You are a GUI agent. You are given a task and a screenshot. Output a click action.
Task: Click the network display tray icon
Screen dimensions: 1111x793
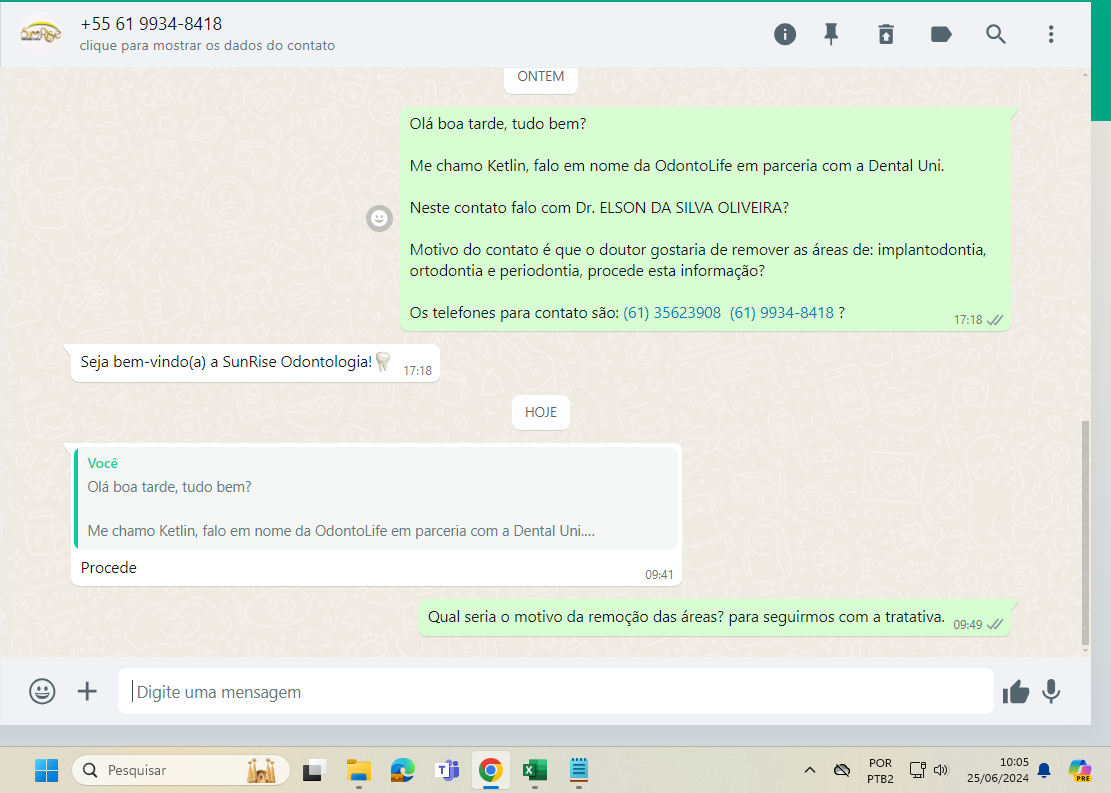click(918, 770)
